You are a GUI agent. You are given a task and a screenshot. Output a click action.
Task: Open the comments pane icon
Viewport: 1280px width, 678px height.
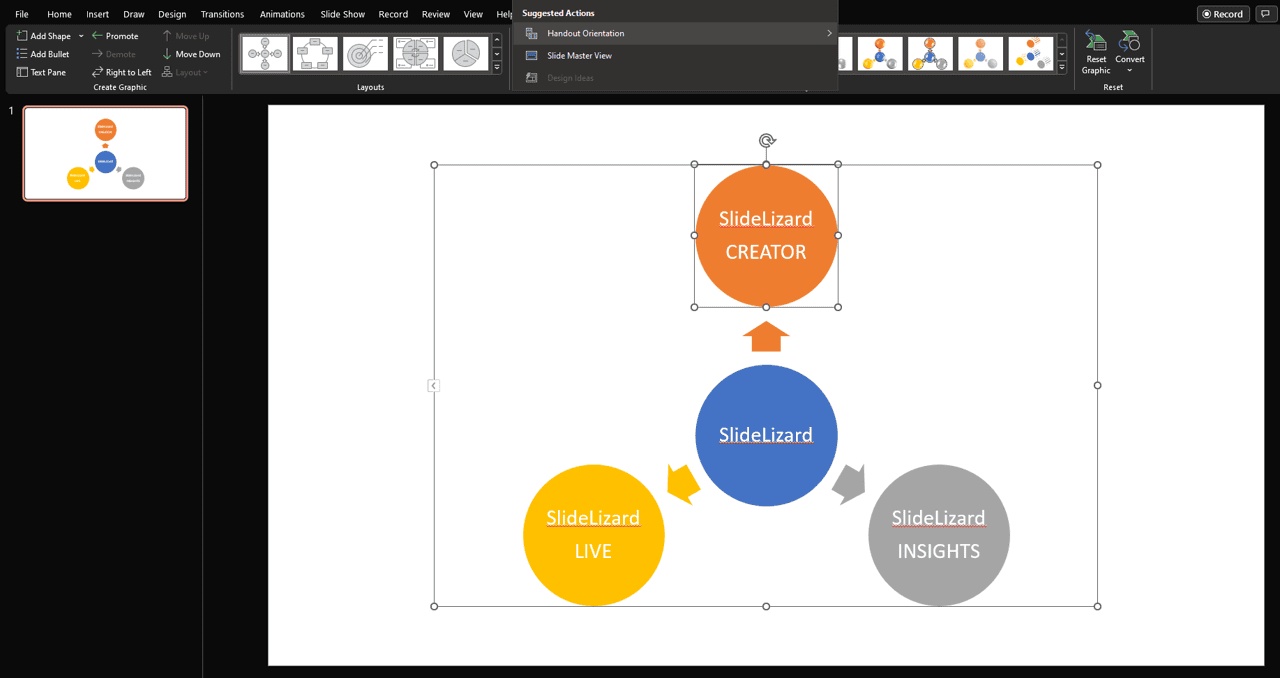[1265, 14]
